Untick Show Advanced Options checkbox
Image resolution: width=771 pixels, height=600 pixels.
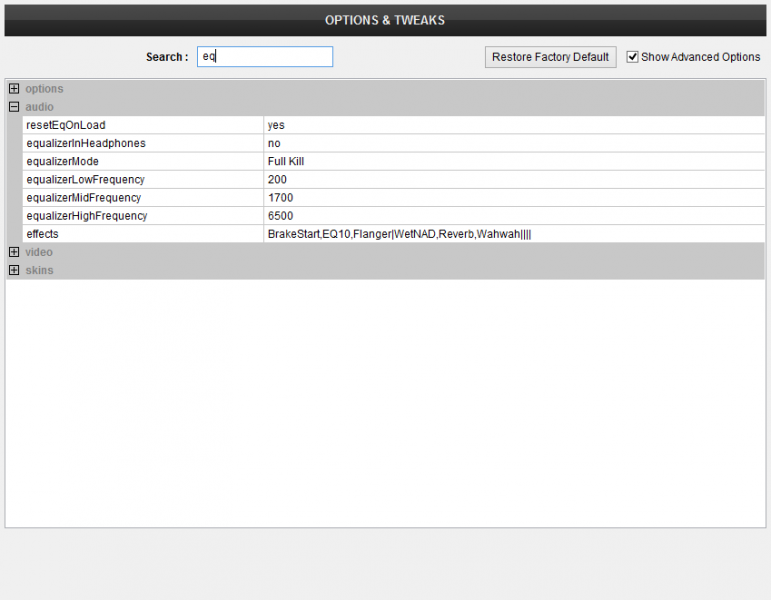(x=632, y=57)
